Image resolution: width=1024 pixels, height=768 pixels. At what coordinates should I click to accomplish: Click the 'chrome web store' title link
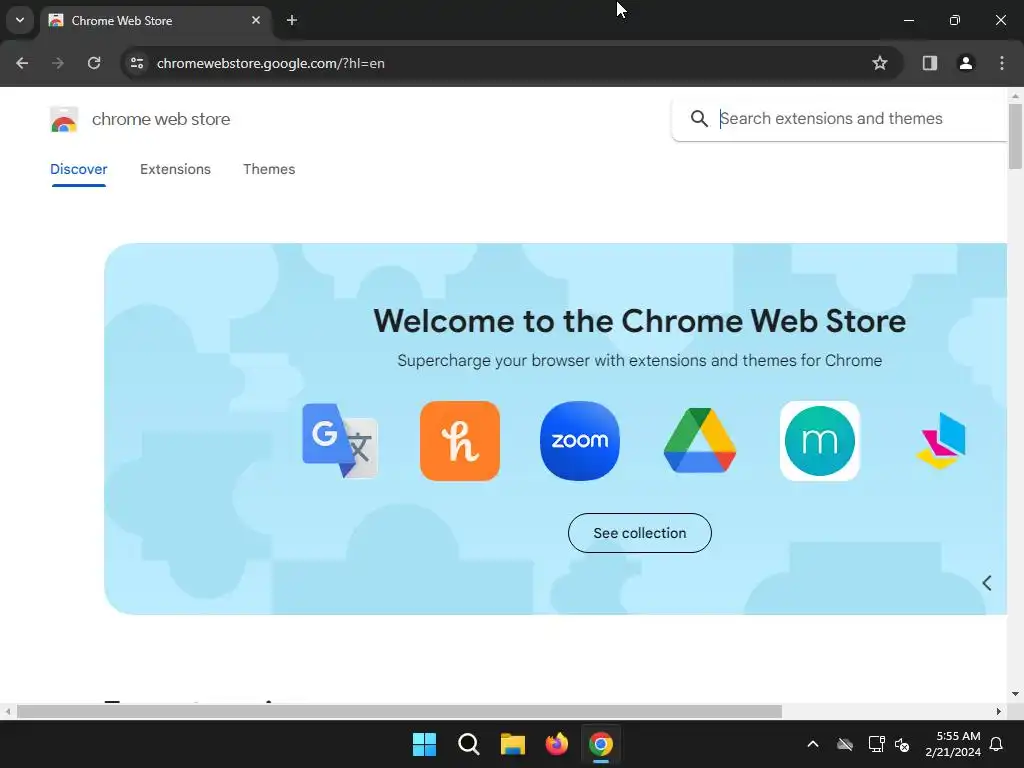(x=161, y=120)
